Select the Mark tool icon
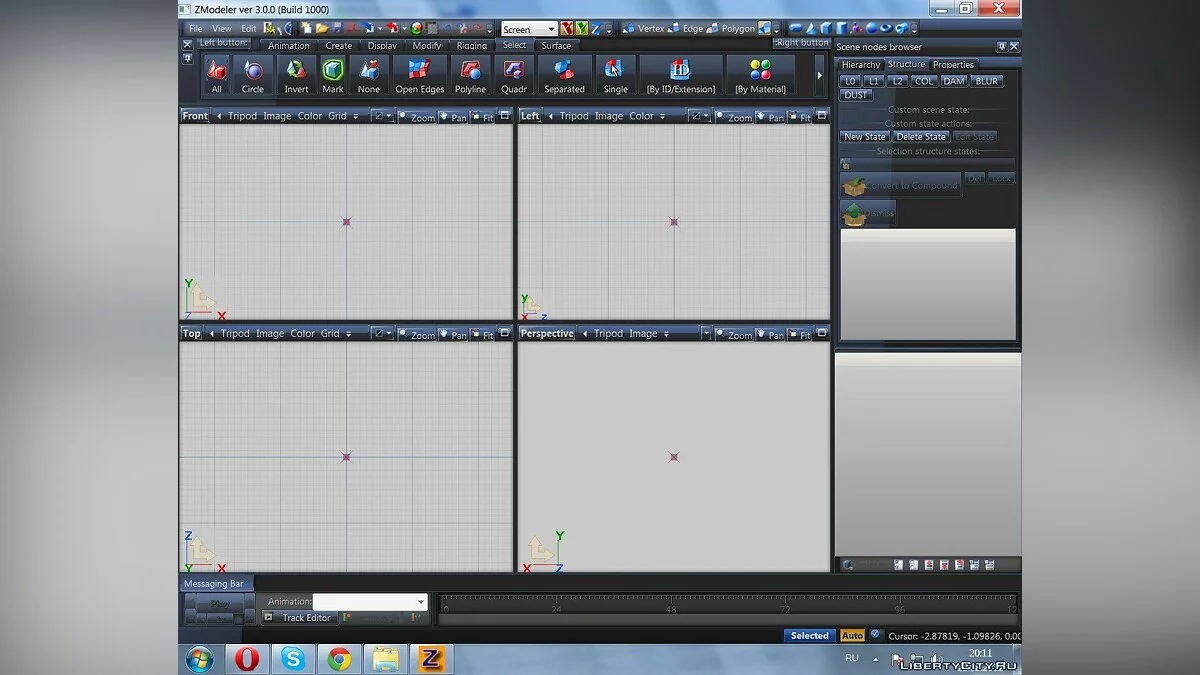Viewport: 1200px width, 675px height. tap(332, 72)
